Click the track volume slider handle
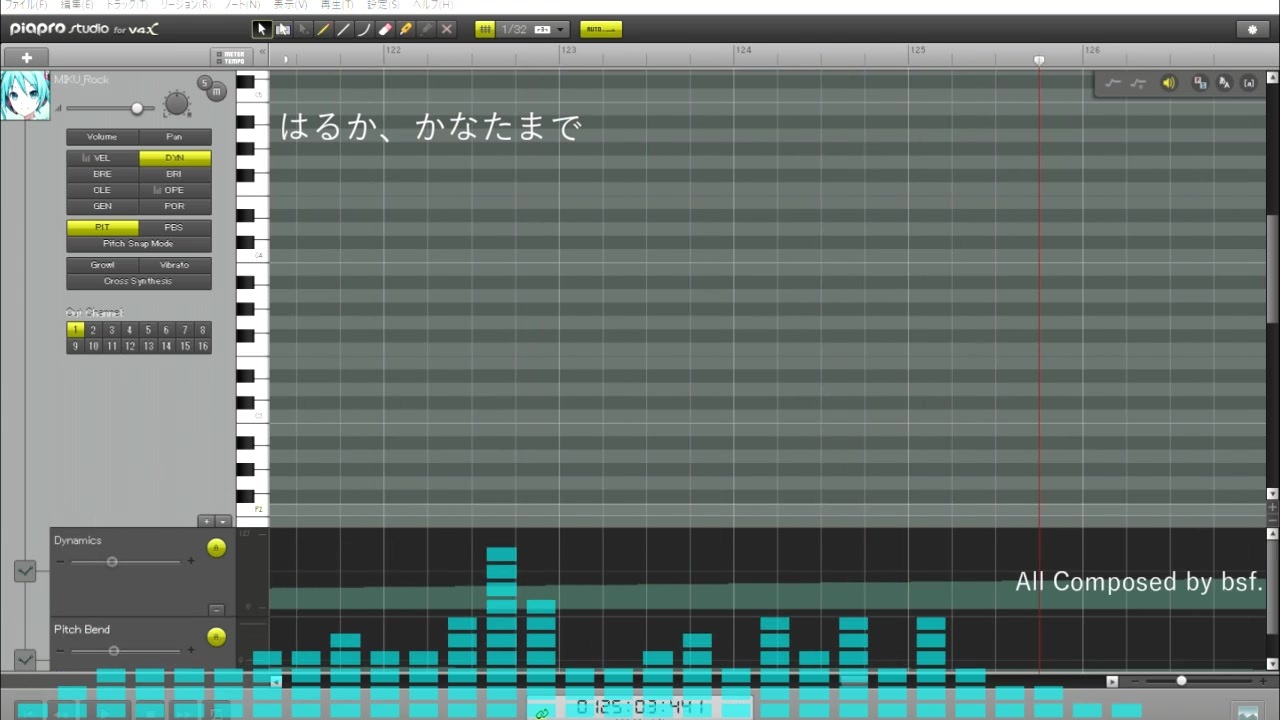1280x720 pixels. 137,108
